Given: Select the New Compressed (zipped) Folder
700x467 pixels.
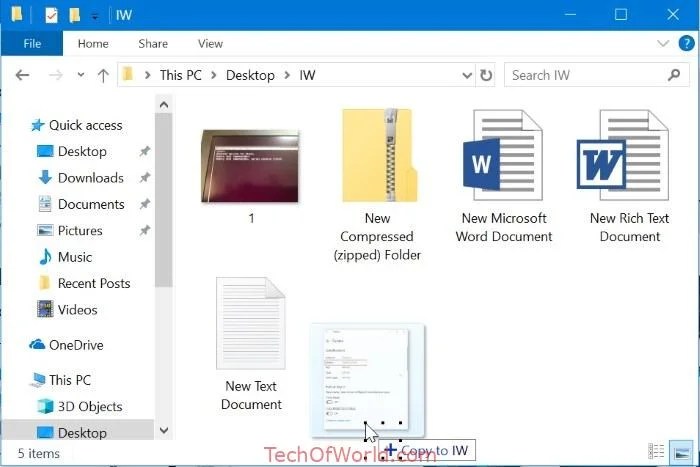Looking at the screenshot, I should (377, 185).
